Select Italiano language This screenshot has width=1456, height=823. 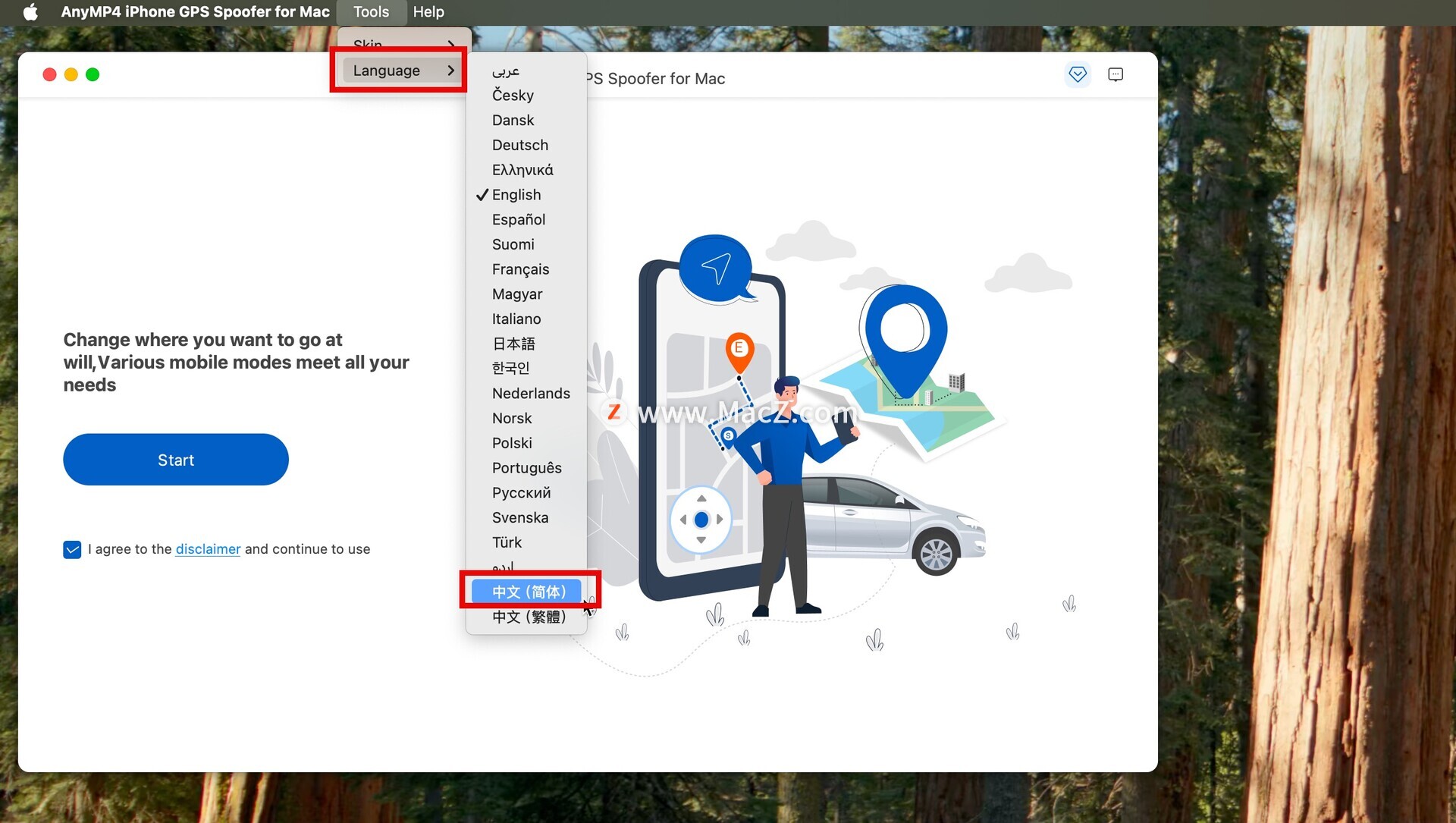tap(526, 319)
